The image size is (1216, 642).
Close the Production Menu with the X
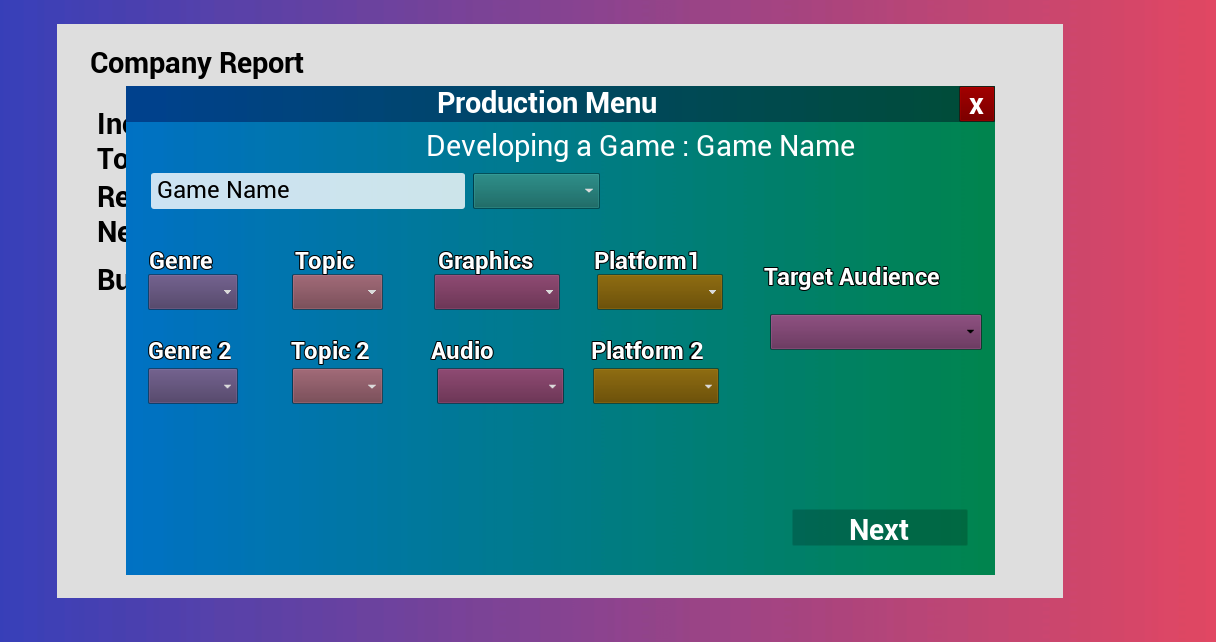click(x=976, y=104)
